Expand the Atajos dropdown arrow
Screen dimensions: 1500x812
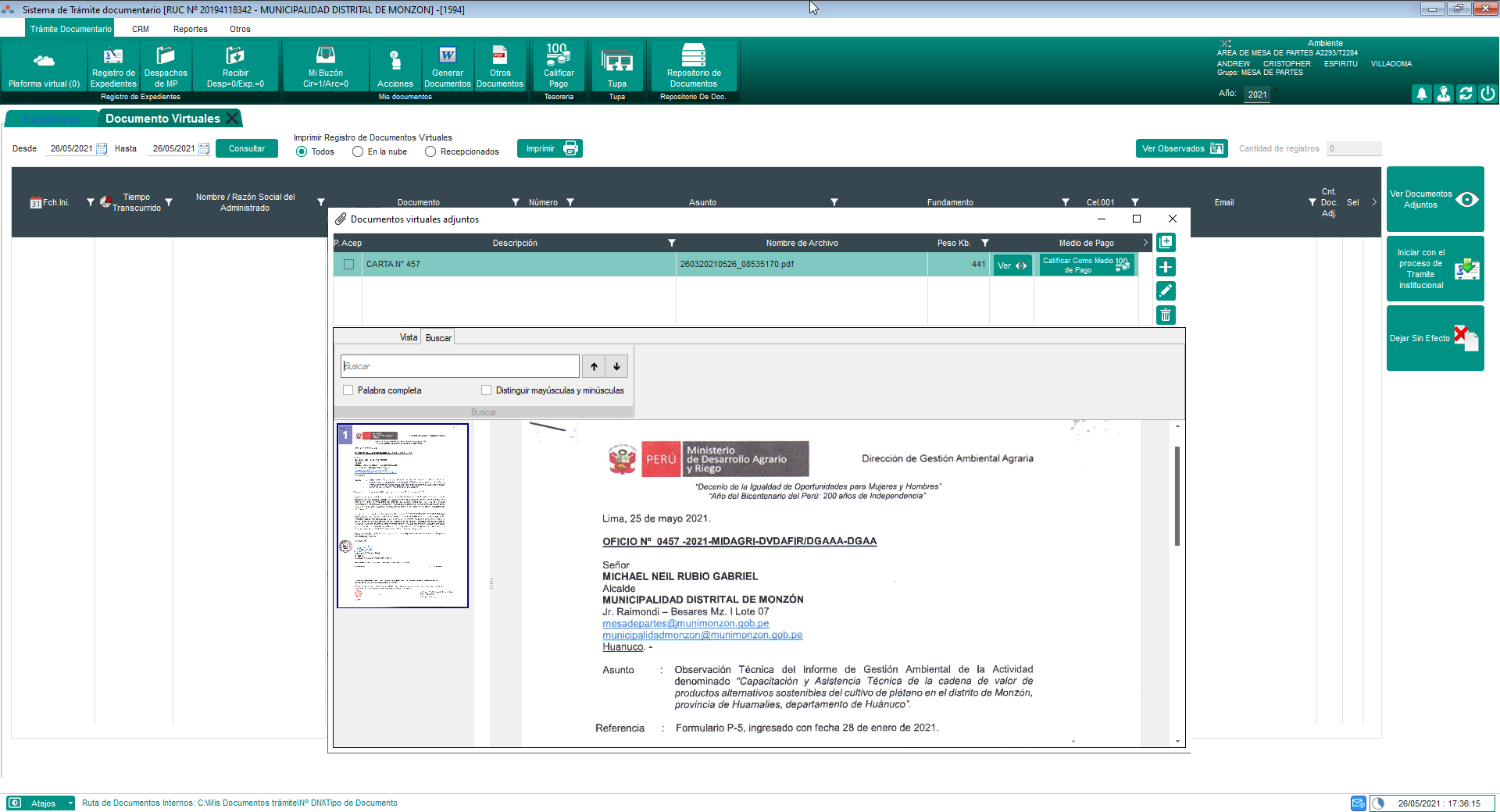pos(70,803)
